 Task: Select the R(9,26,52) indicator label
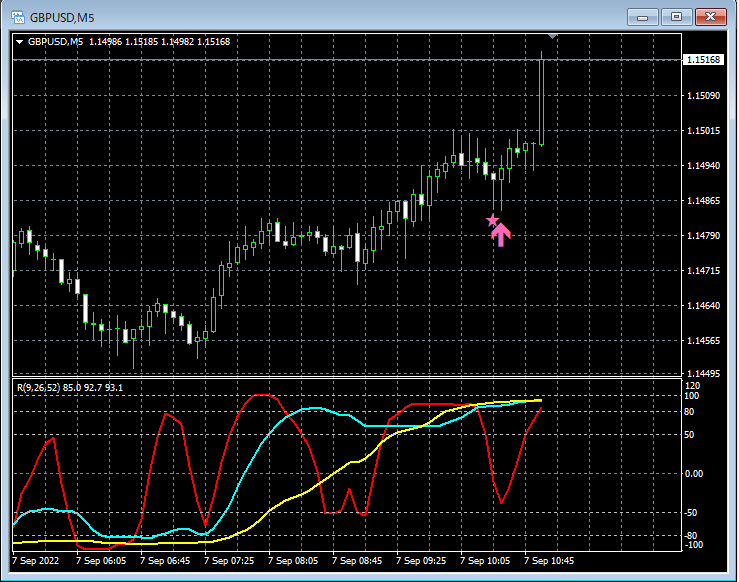(x=38, y=388)
